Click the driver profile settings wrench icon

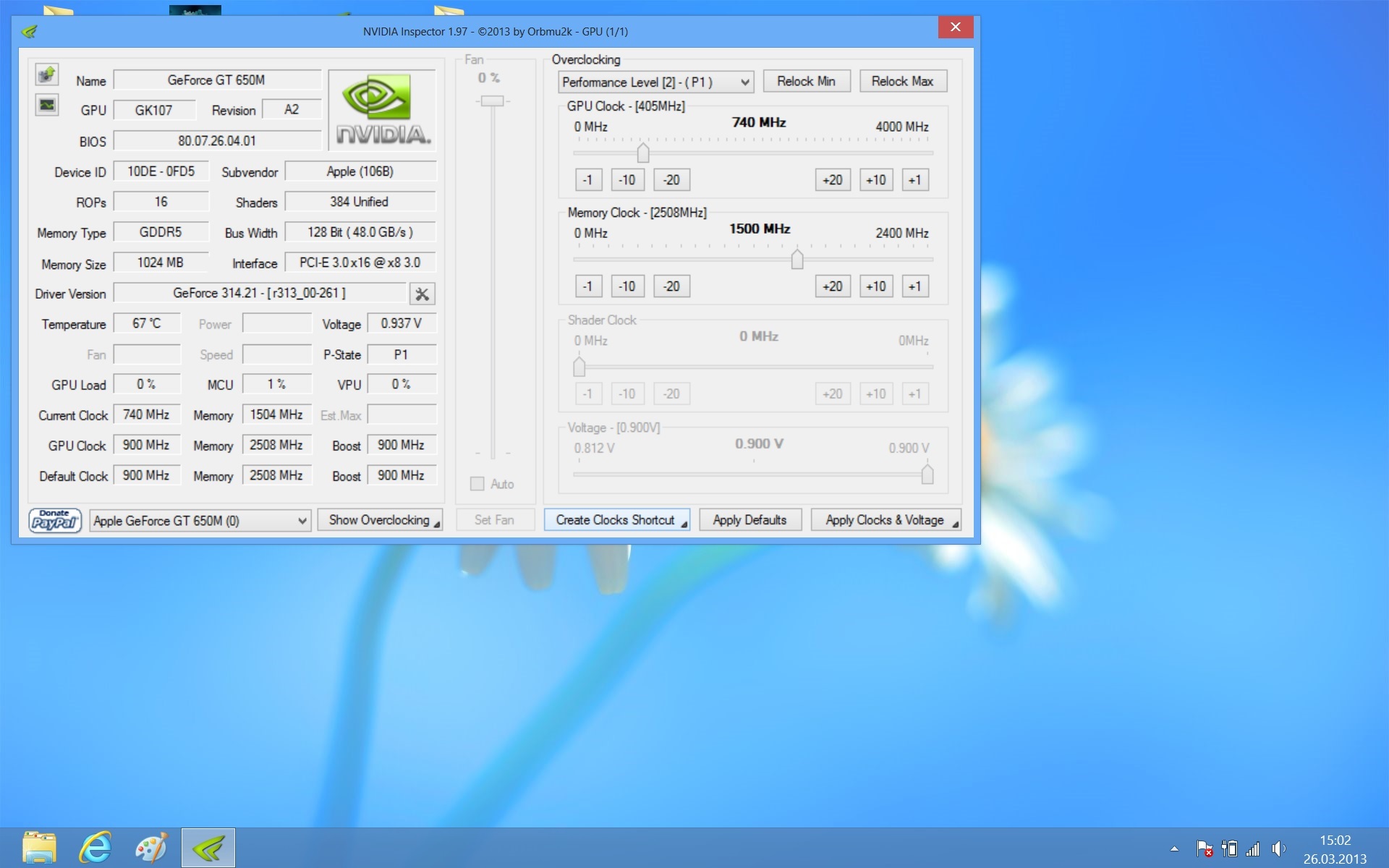point(422,294)
